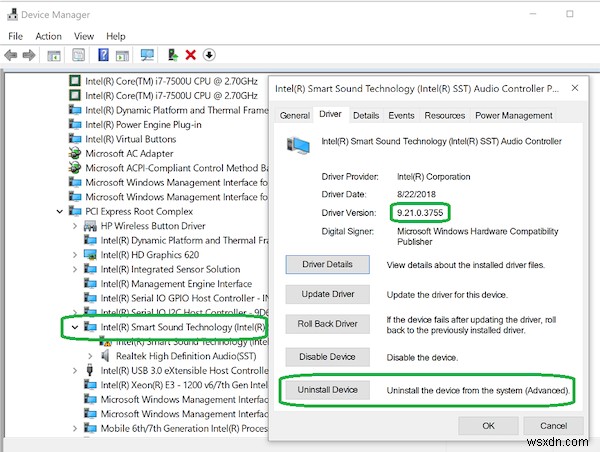Click the Update Driver button

click(328, 294)
